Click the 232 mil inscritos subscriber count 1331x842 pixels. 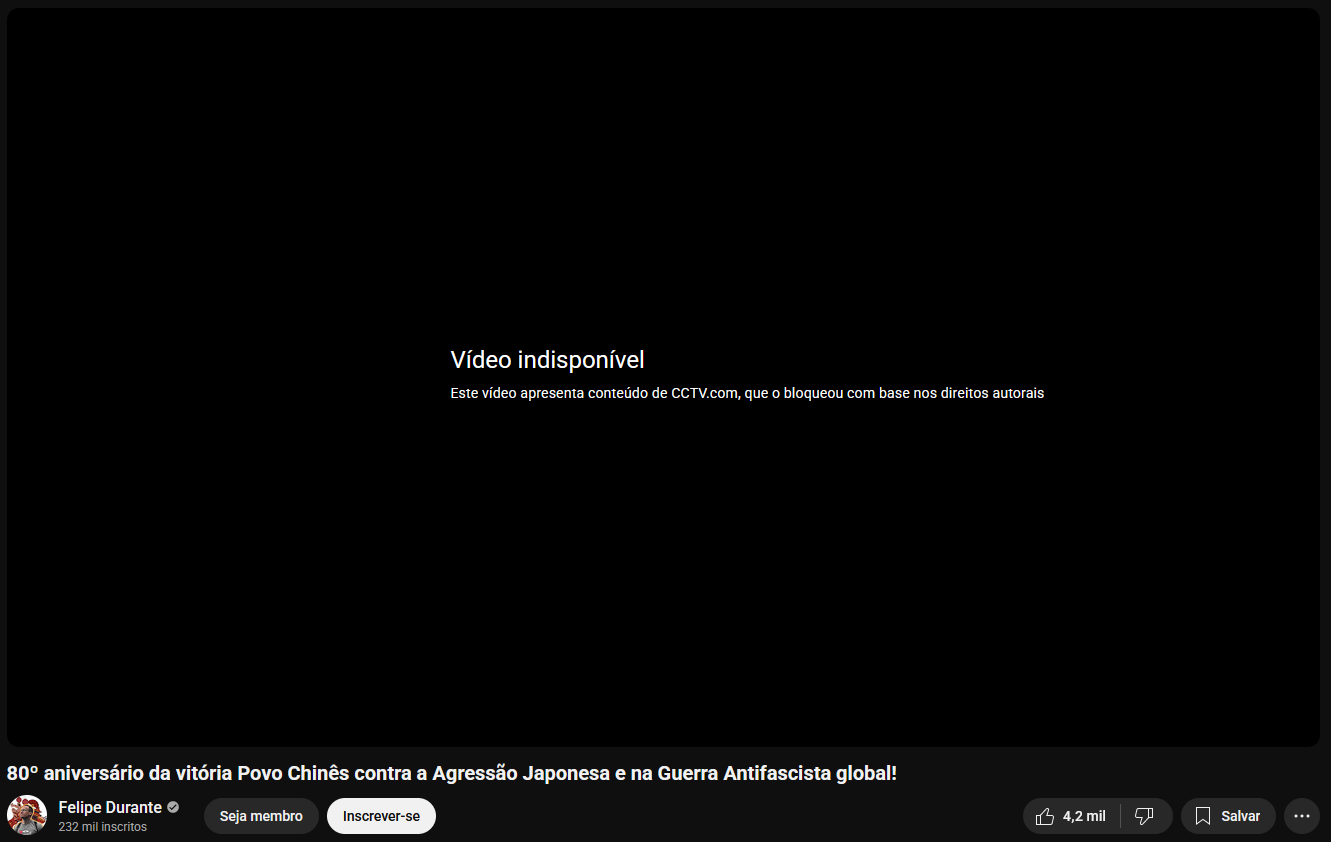pyautogui.click(x=102, y=827)
